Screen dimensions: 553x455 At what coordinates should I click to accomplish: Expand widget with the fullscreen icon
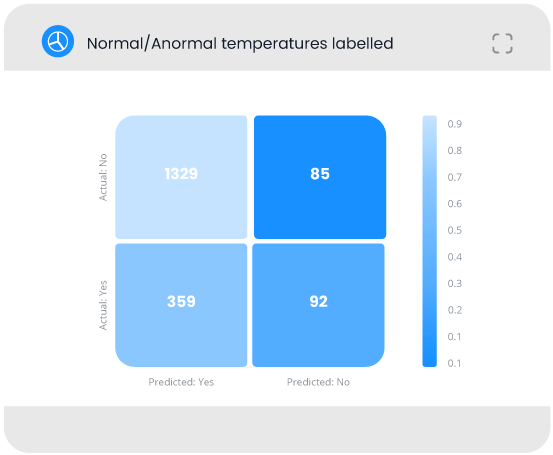502,43
